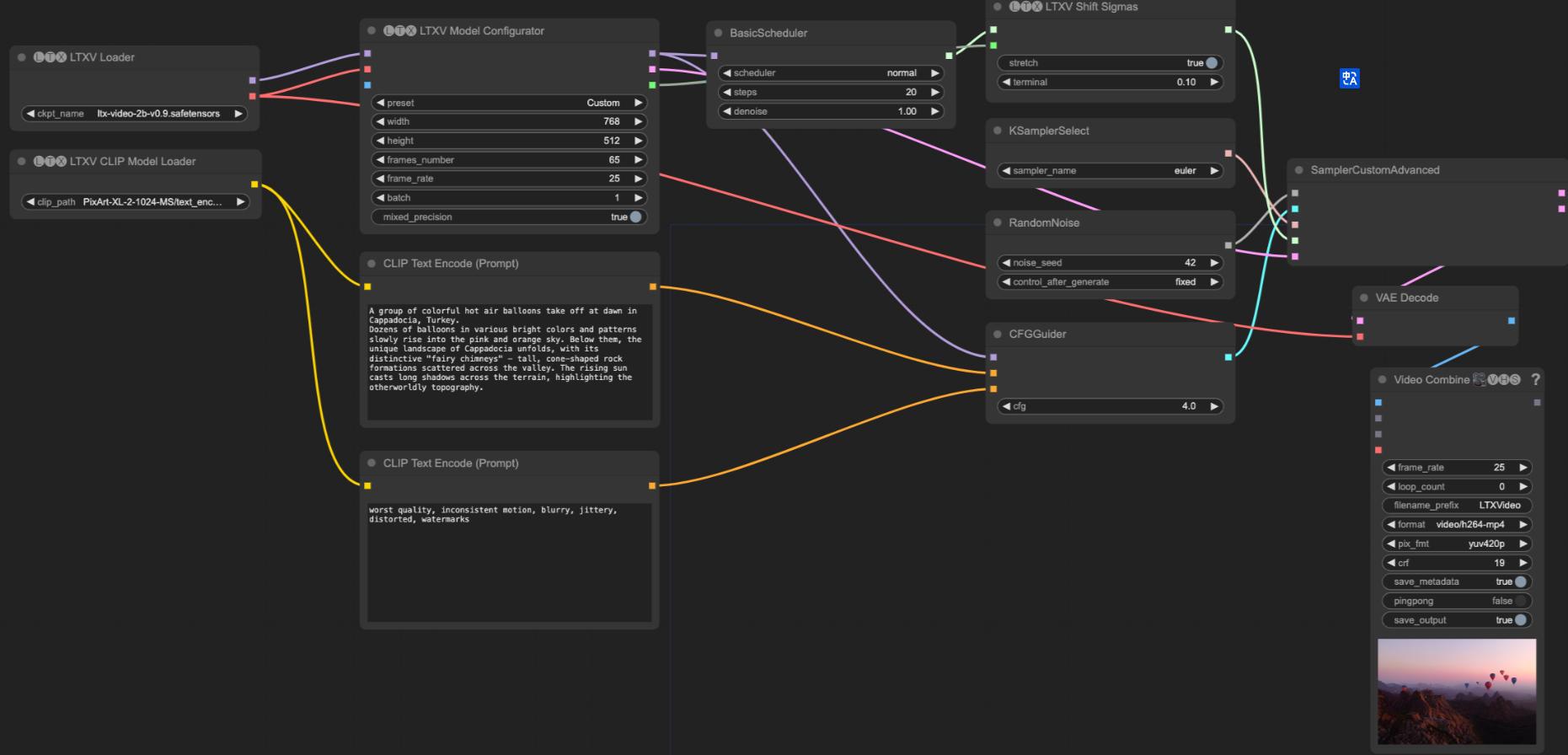Collapse the VAE Decode node via its dot
Screen dimensions: 1568x755
tap(1364, 298)
